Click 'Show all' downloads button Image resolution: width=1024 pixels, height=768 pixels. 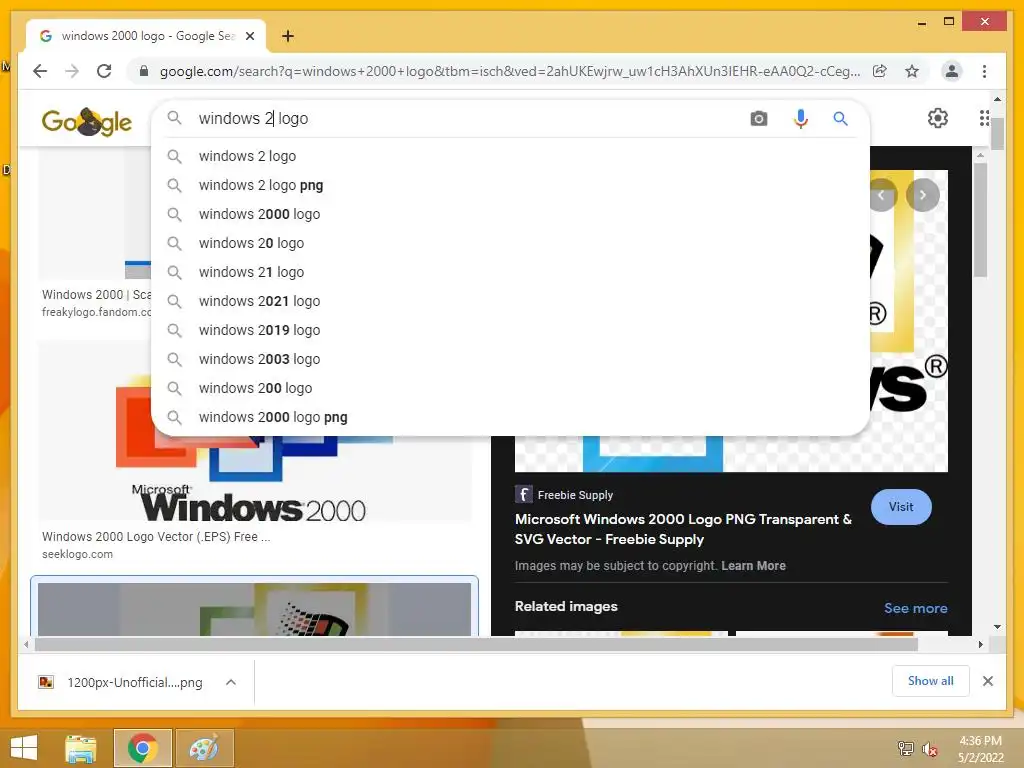click(x=931, y=681)
